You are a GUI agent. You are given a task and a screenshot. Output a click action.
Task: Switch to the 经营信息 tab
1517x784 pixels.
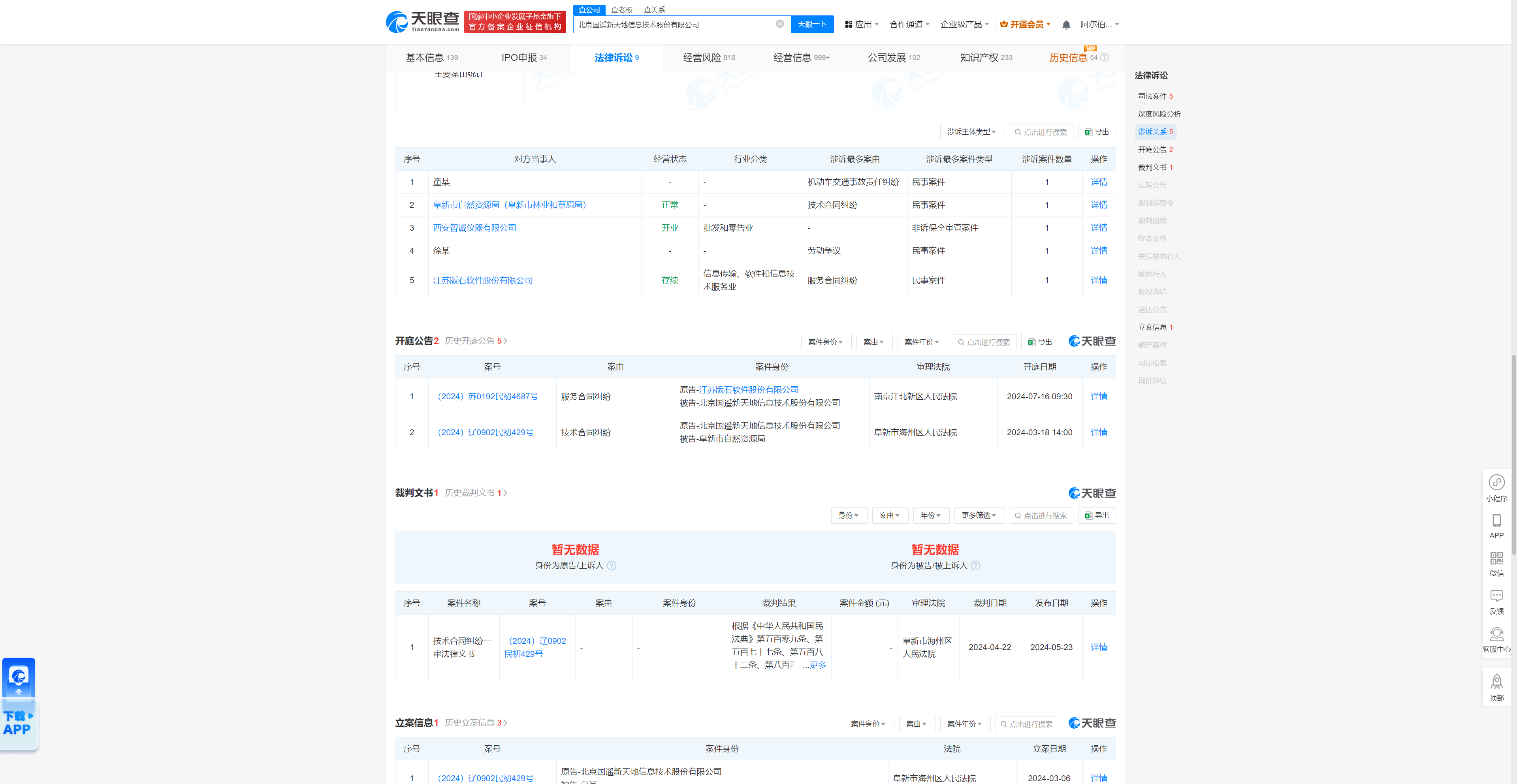pos(802,58)
